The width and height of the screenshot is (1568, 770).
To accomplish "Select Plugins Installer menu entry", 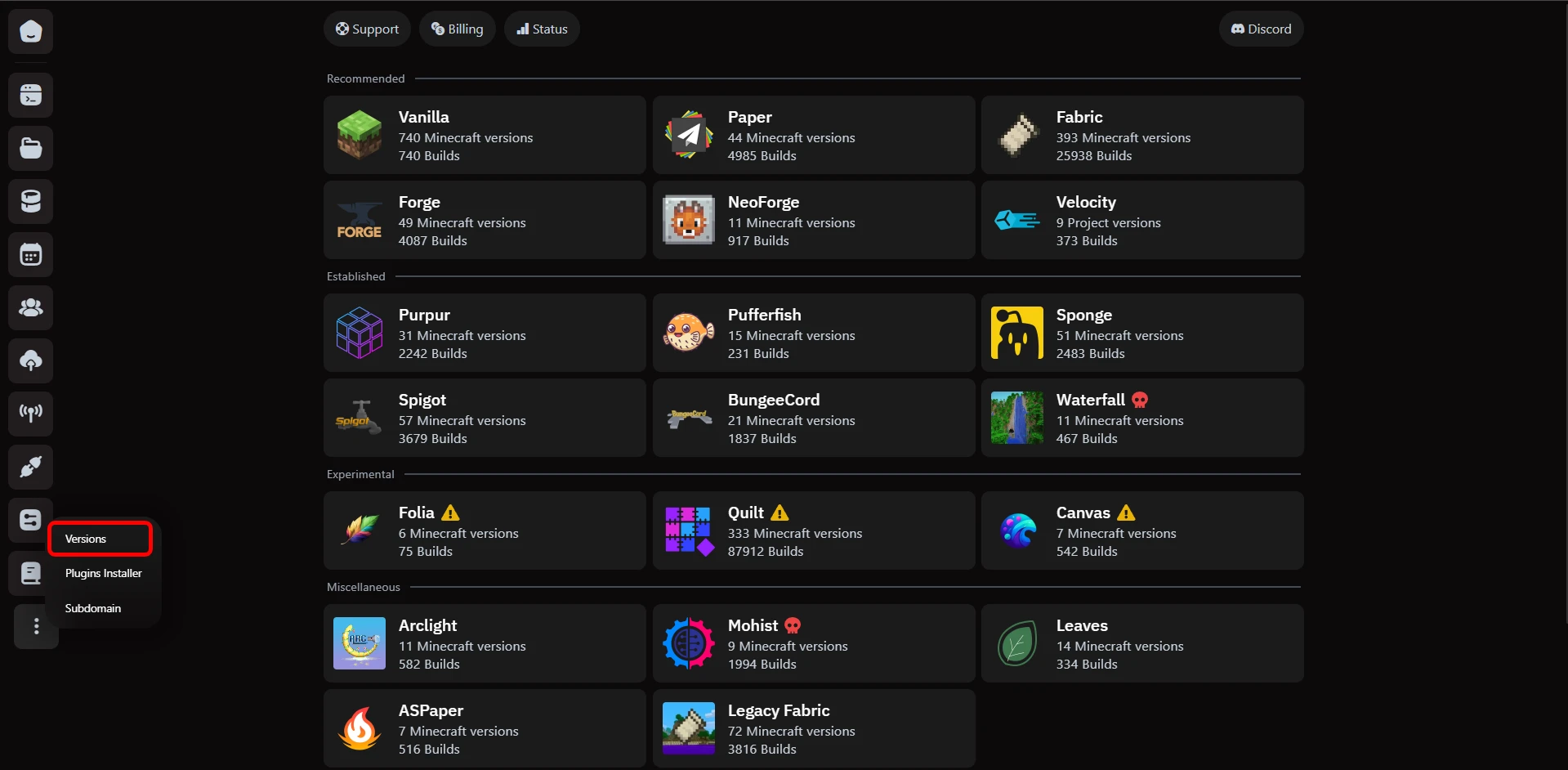I will pyautogui.click(x=104, y=573).
